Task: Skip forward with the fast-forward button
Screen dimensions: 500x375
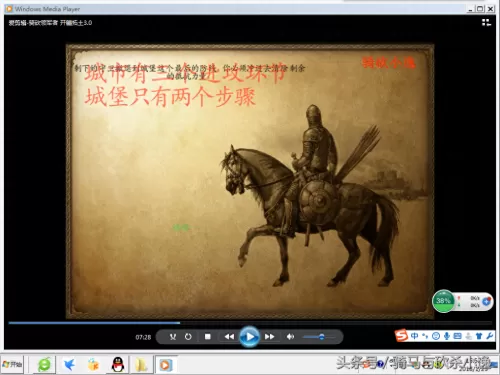Action: (x=269, y=337)
